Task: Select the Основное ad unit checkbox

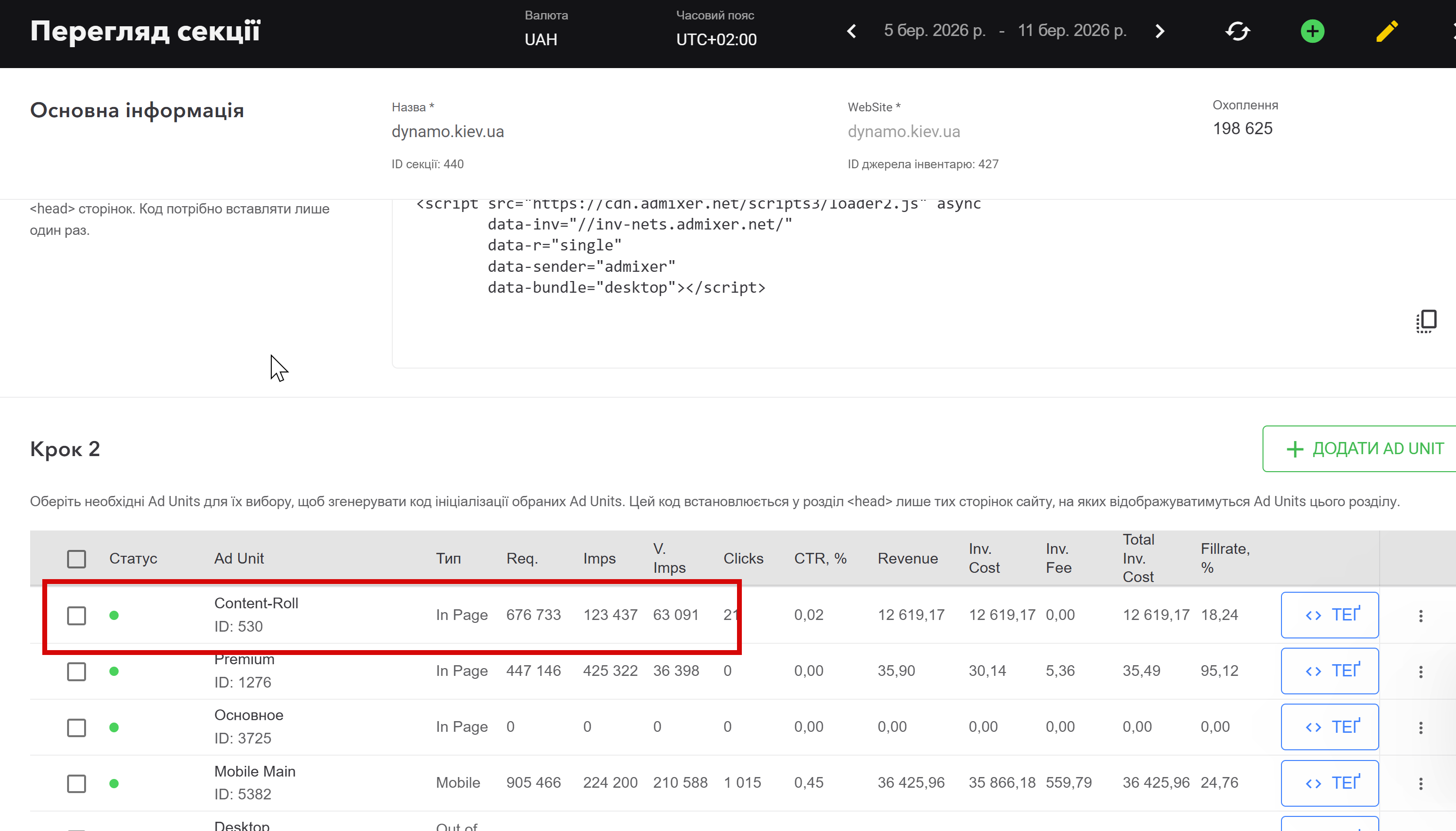Action: pyautogui.click(x=76, y=727)
